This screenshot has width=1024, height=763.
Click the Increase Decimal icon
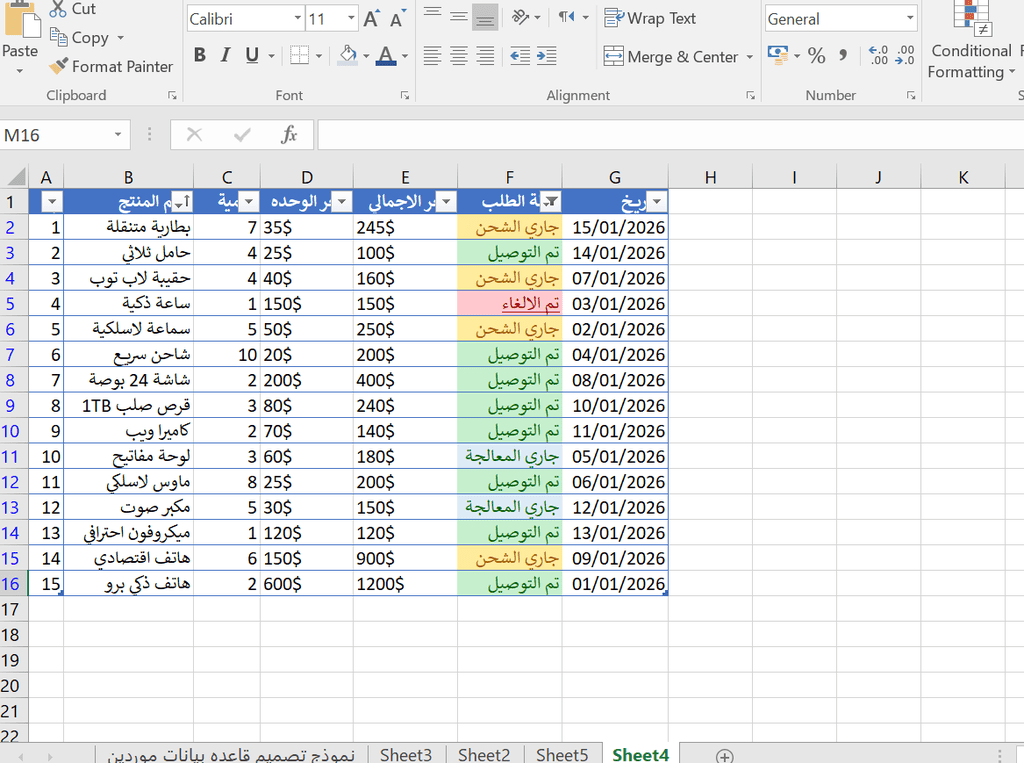879,56
